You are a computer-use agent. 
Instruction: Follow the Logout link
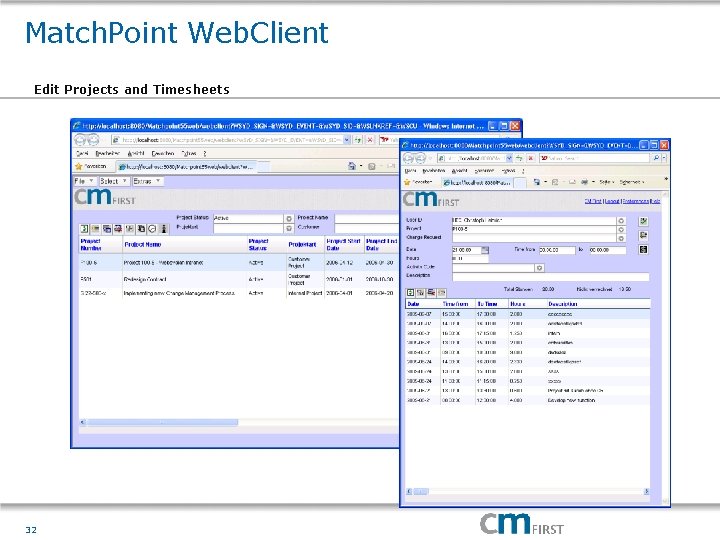[x=612, y=201]
